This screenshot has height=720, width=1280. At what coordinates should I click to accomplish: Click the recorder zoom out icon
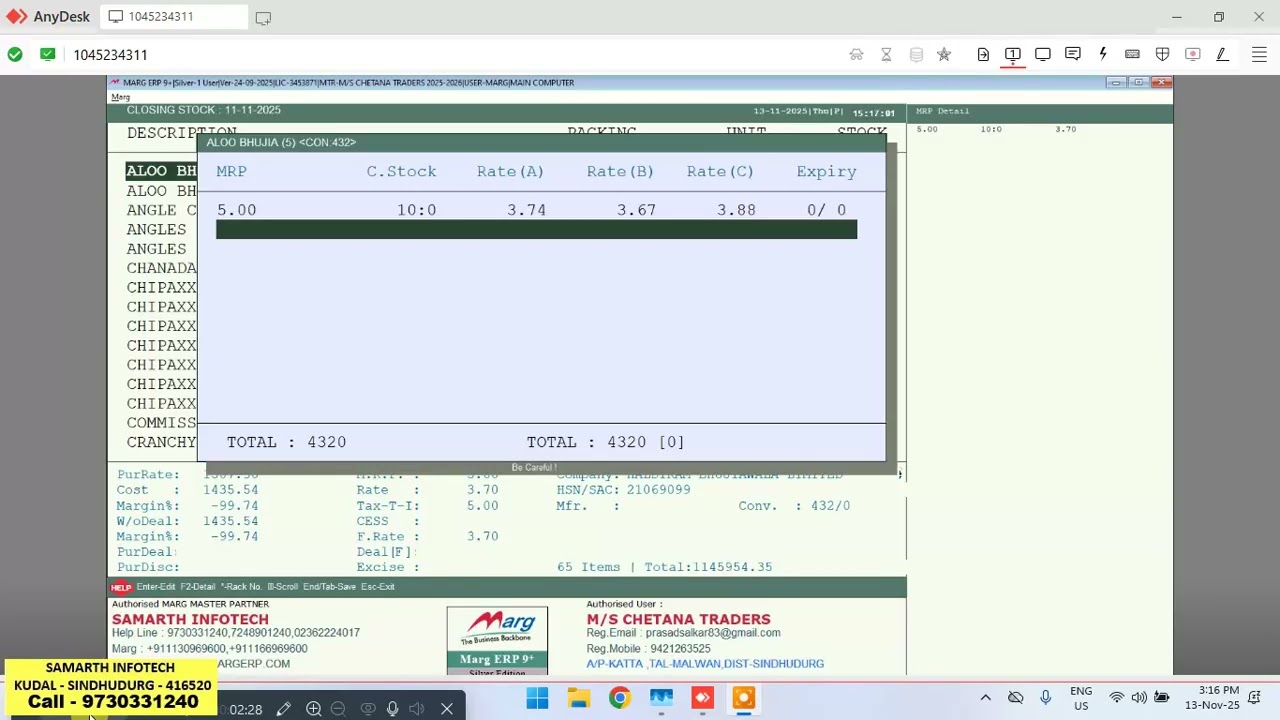[338, 709]
